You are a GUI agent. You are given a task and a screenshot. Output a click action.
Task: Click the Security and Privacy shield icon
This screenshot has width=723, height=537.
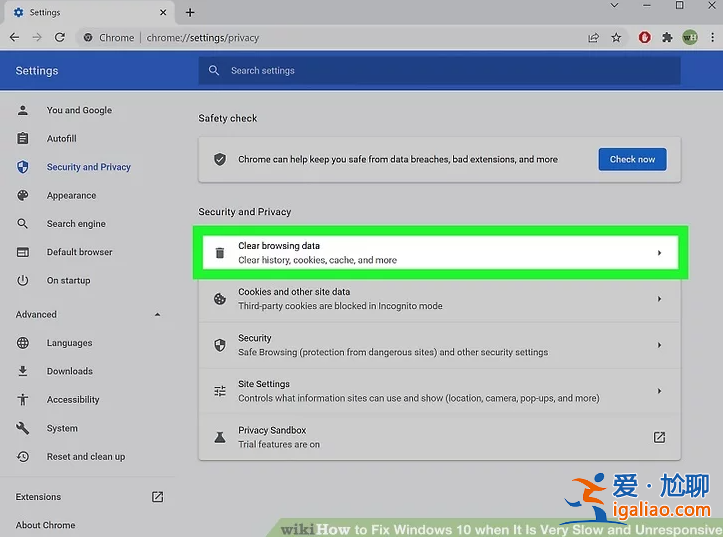[23, 167]
